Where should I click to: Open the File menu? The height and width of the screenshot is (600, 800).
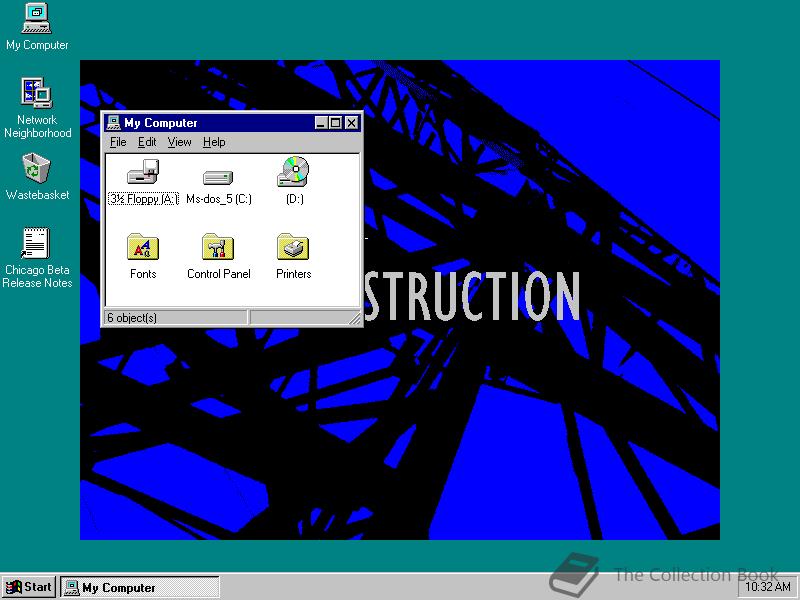click(118, 142)
